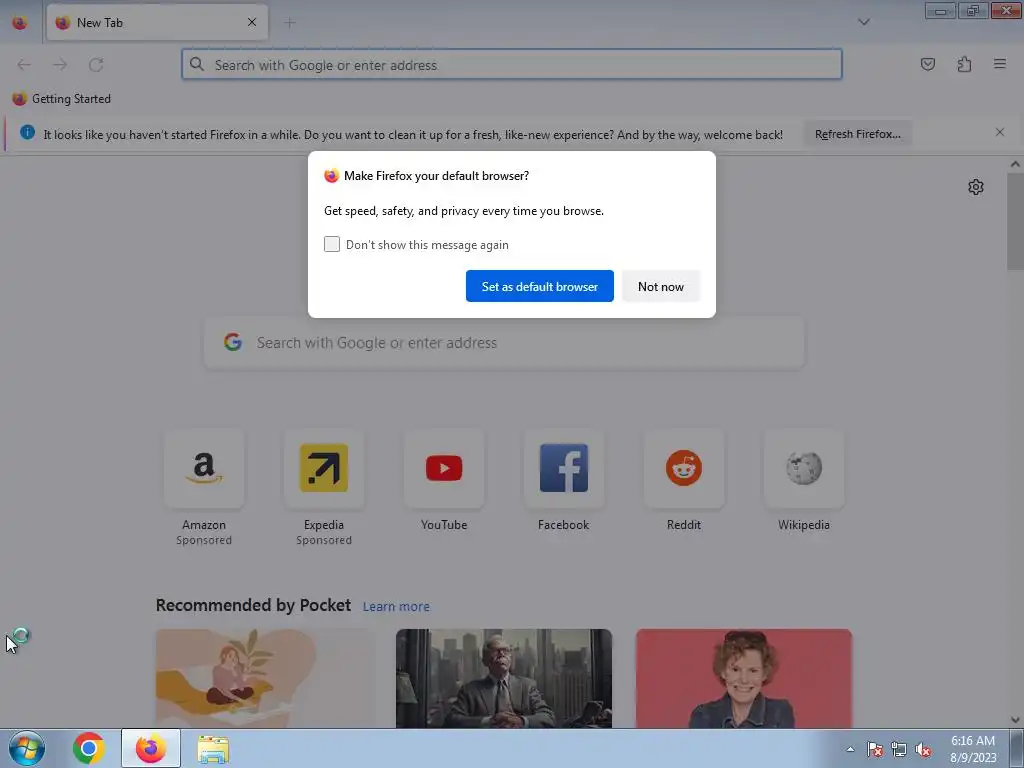Click the vertical scrollbar thumb

pos(1015,220)
